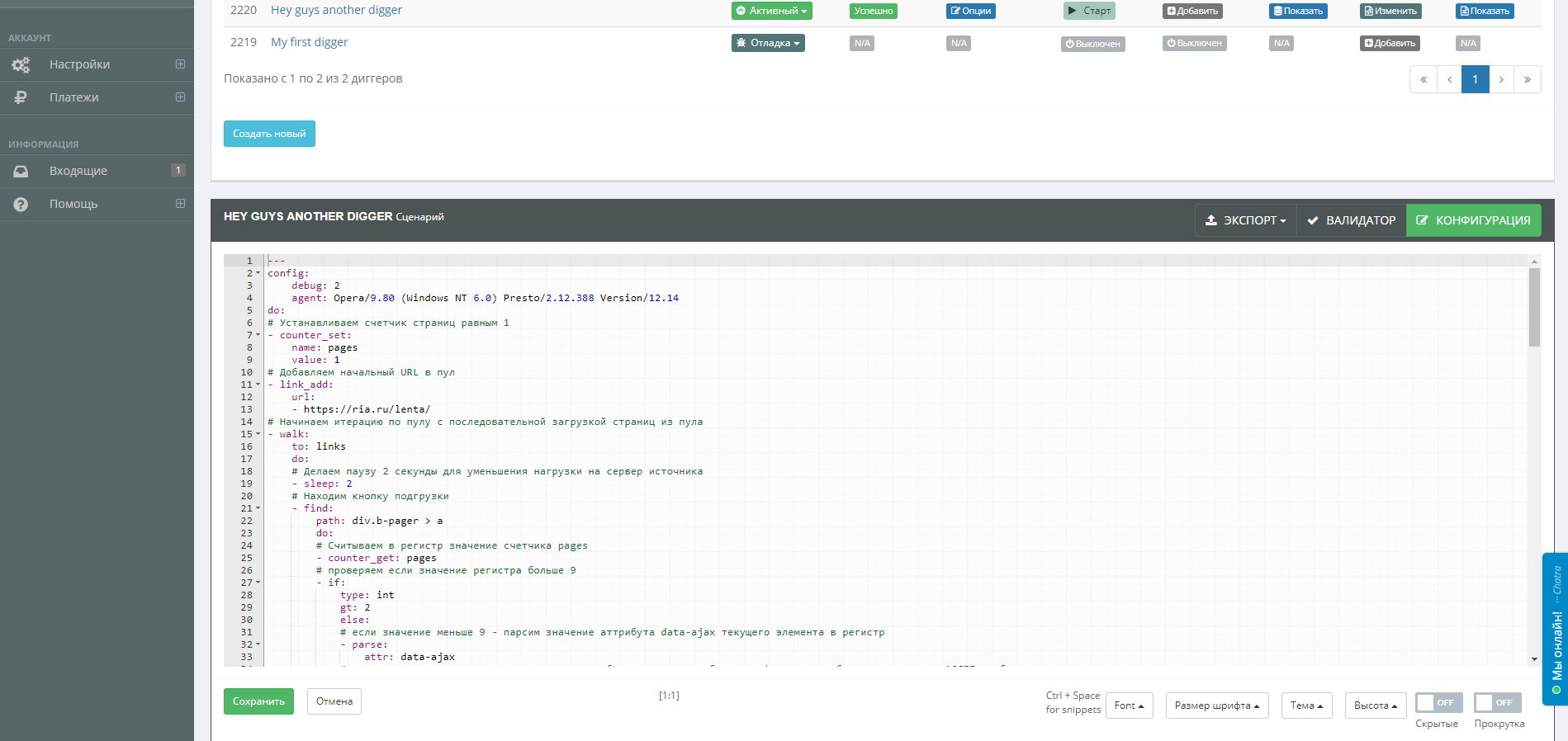The height and width of the screenshot is (741, 1568).
Task: Collapse the counter_set block at line 7
Action: [258, 335]
